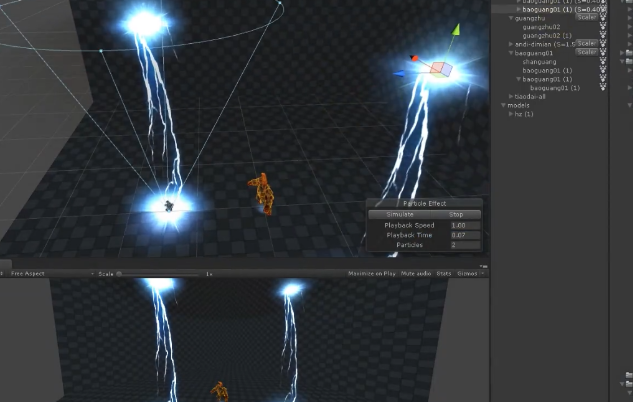The width and height of the screenshot is (633, 402).
Task: Click the game view Scale slider handle
Action: tap(119, 274)
